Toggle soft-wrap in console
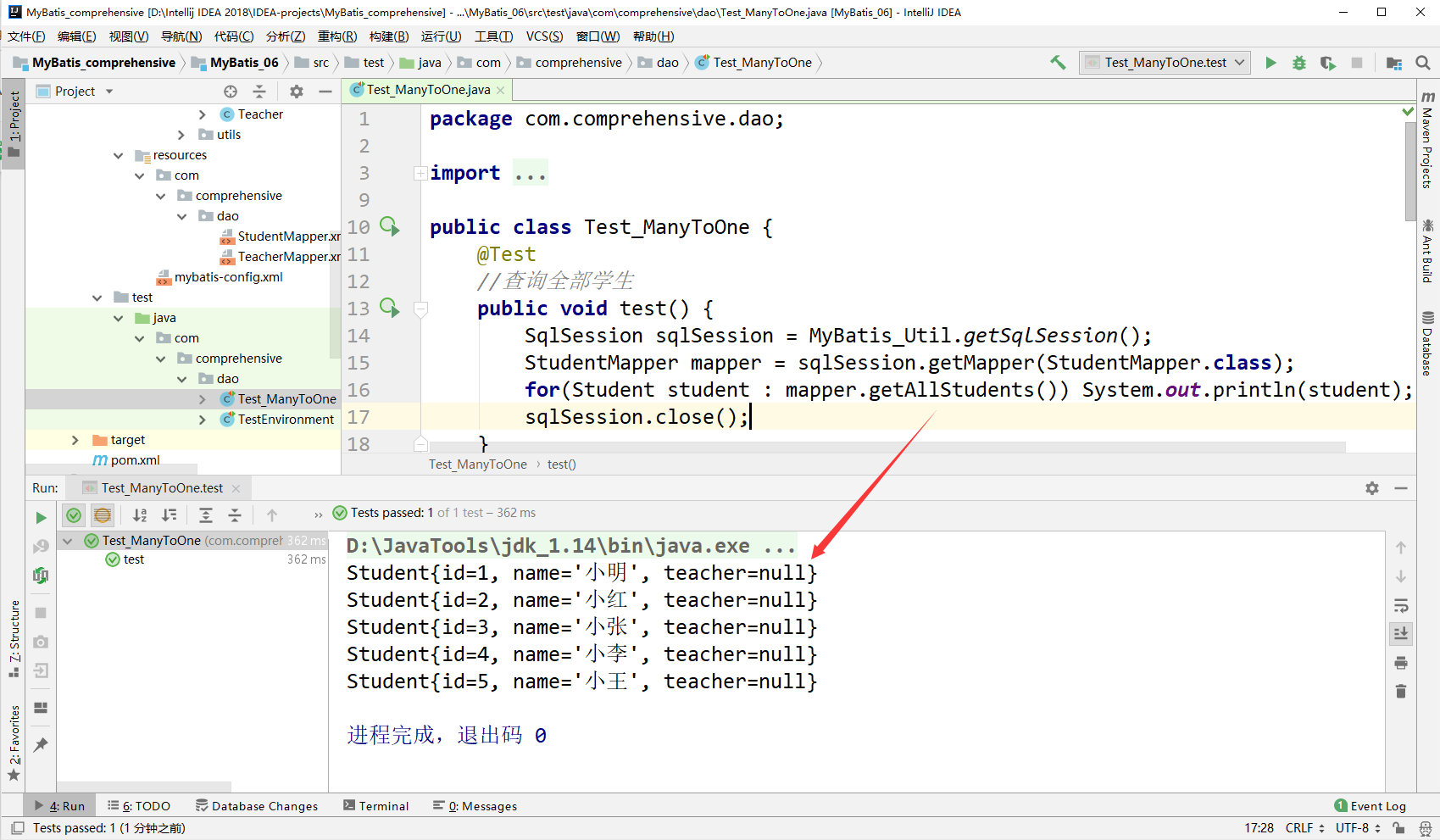This screenshot has width=1440, height=840. (x=1401, y=605)
